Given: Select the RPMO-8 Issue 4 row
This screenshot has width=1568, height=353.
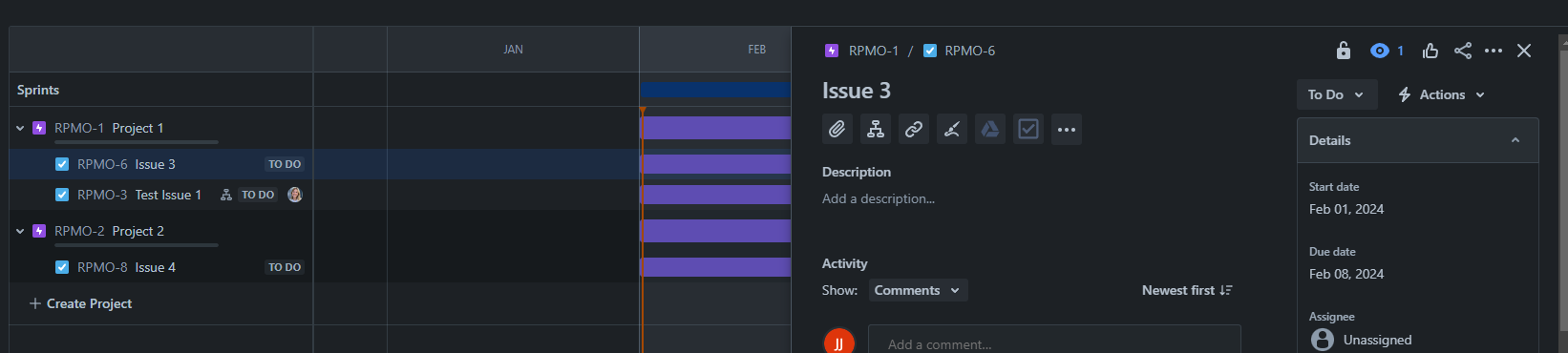Looking at the screenshot, I should click(161, 267).
